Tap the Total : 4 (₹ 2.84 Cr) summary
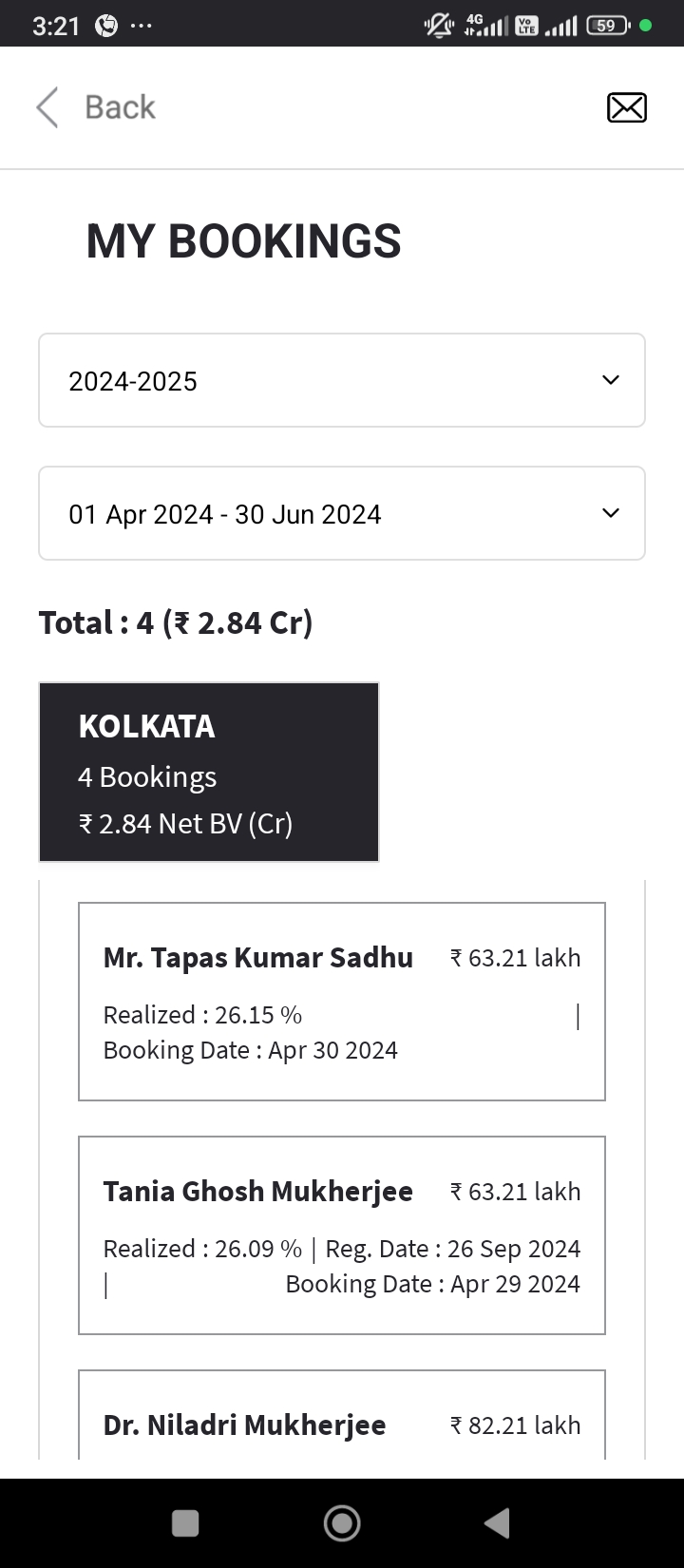The image size is (684, 1568). point(176,623)
